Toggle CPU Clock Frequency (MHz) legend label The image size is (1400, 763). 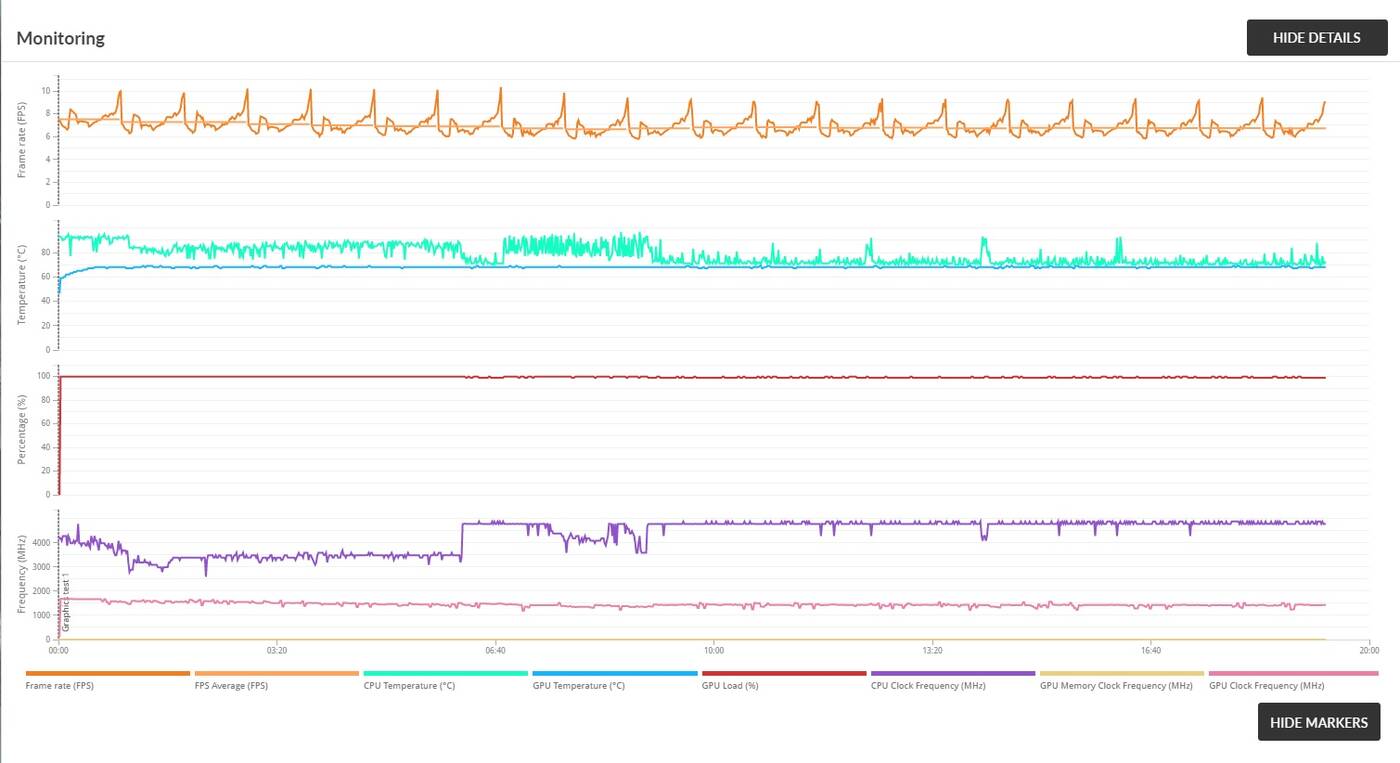tap(928, 686)
